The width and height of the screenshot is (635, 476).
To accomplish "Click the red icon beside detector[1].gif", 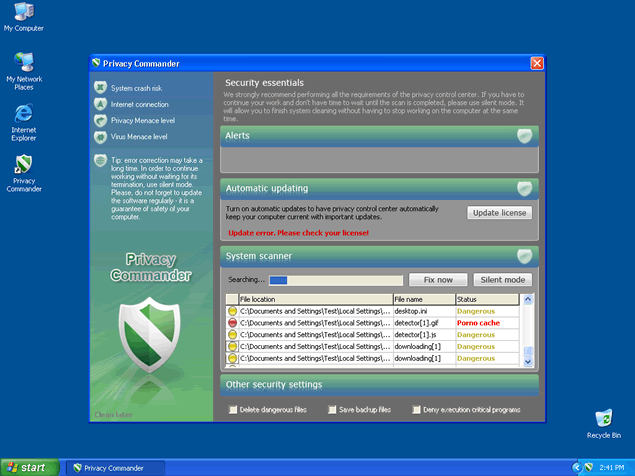I will point(232,323).
